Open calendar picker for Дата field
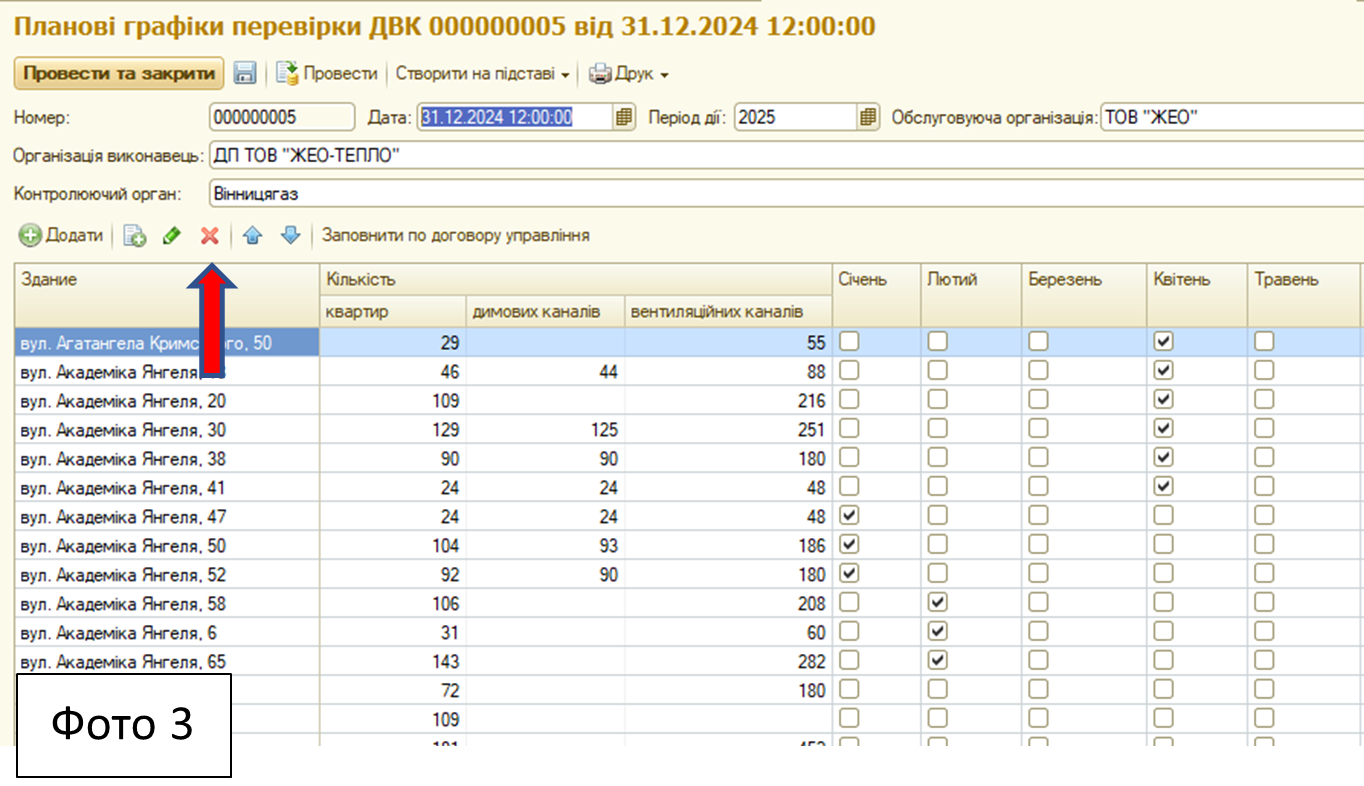Image resolution: width=1364 pixels, height=786 pixels. [624, 118]
